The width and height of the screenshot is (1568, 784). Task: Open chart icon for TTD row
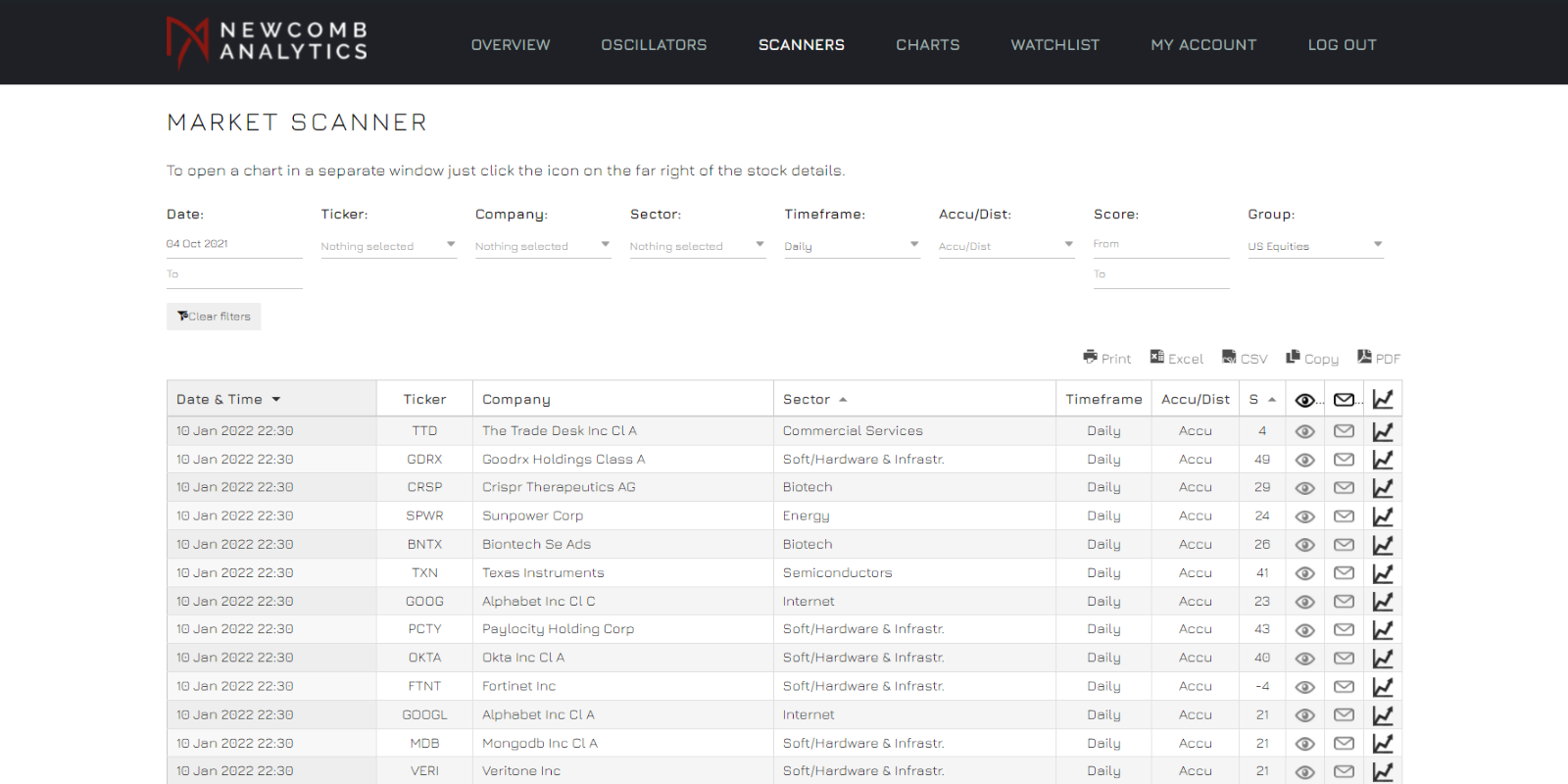click(x=1383, y=431)
